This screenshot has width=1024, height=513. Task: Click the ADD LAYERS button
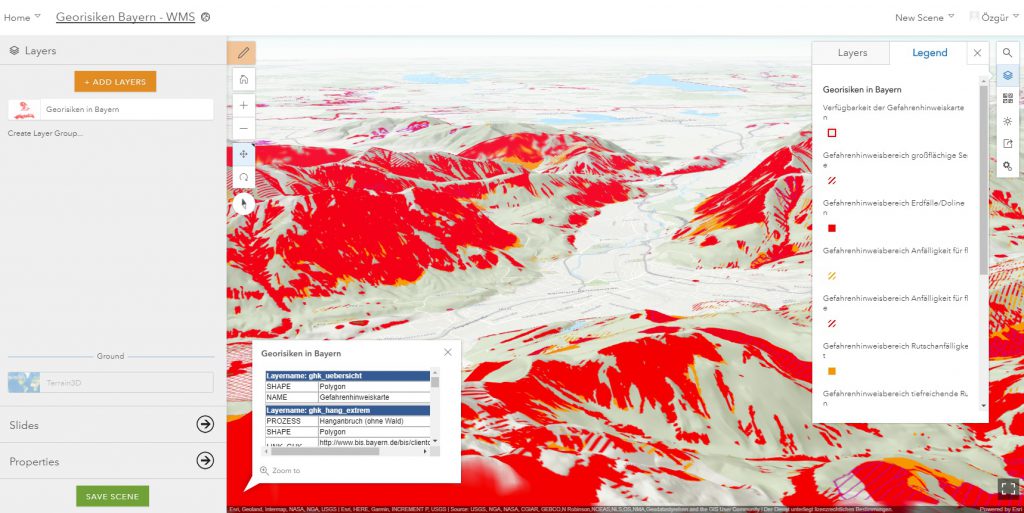click(x=115, y=82)
